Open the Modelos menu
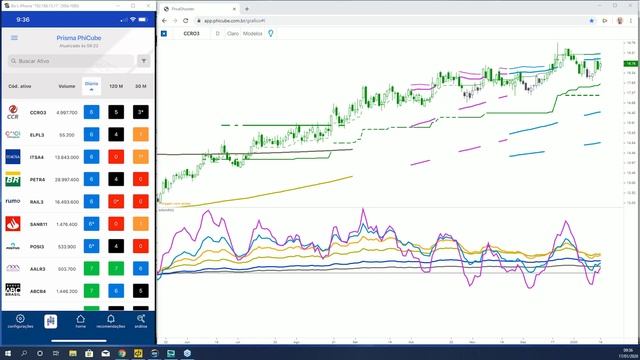 click(252, 33)
